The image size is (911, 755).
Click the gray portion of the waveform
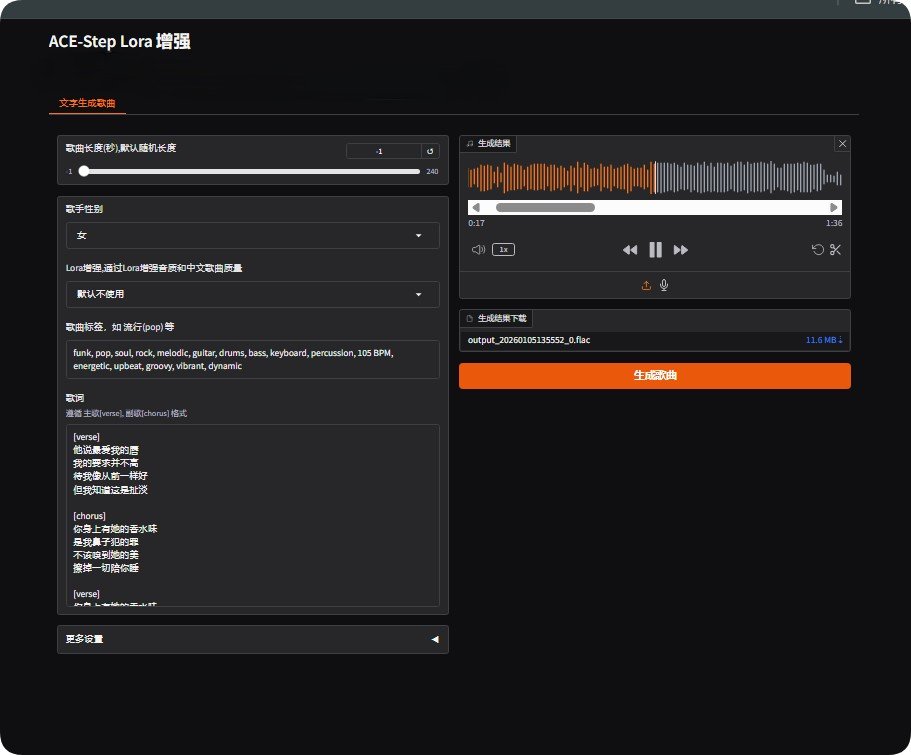coord(750,177)
